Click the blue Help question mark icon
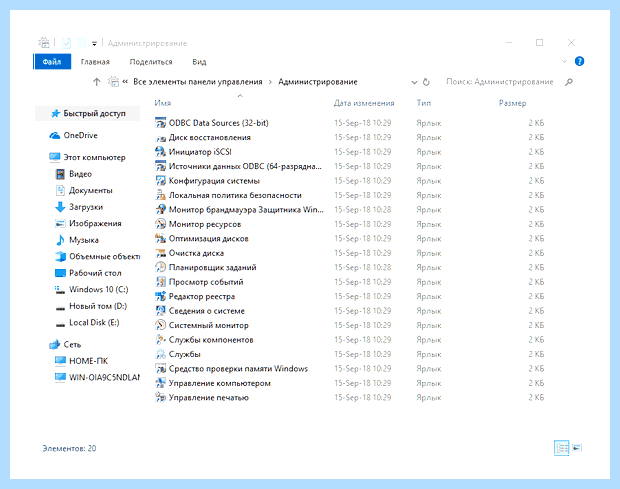Image resolution: width=620 pixels, height=489 pixels. coord(579,61)
